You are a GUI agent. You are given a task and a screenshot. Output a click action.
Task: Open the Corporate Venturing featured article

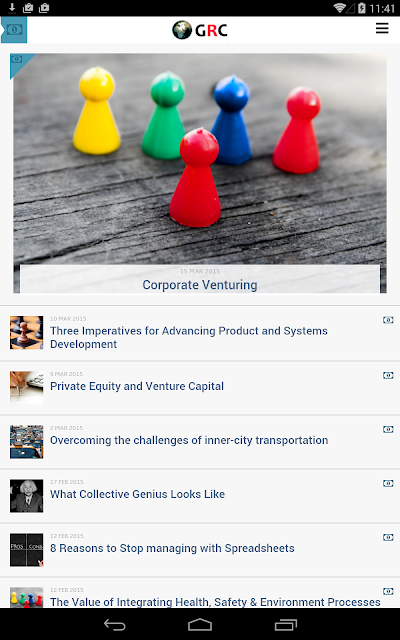[x=200, y=284]
